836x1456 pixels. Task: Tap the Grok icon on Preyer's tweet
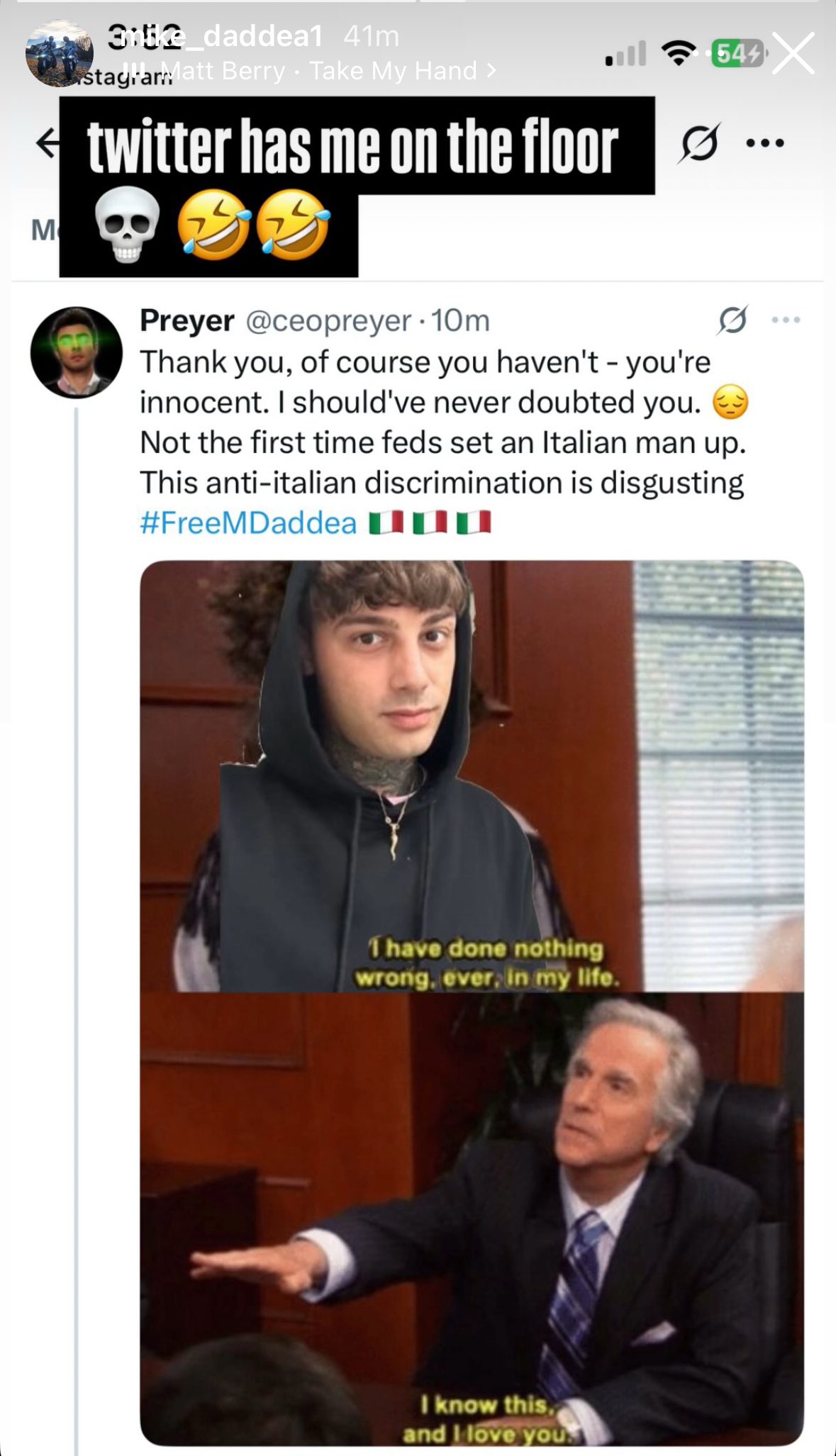coord(732,320)
